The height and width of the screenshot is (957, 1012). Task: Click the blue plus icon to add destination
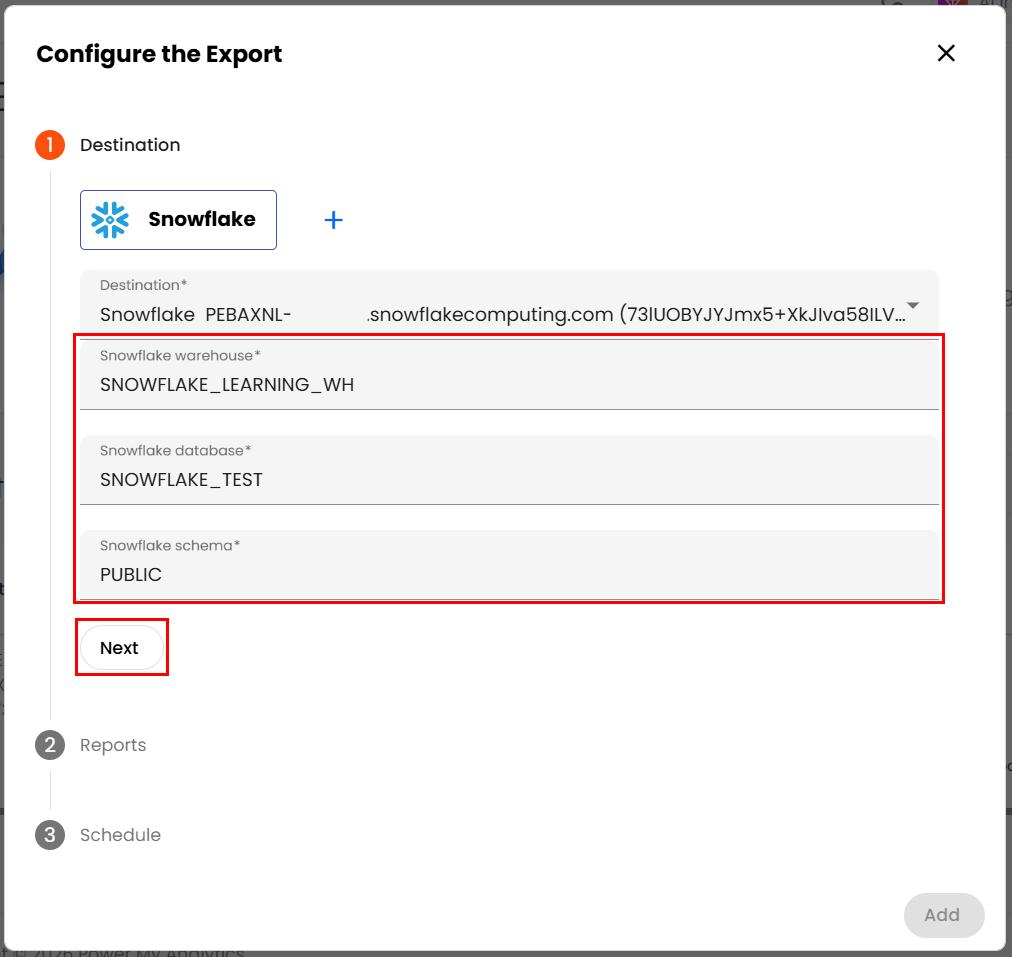click(x=334, y=220)
